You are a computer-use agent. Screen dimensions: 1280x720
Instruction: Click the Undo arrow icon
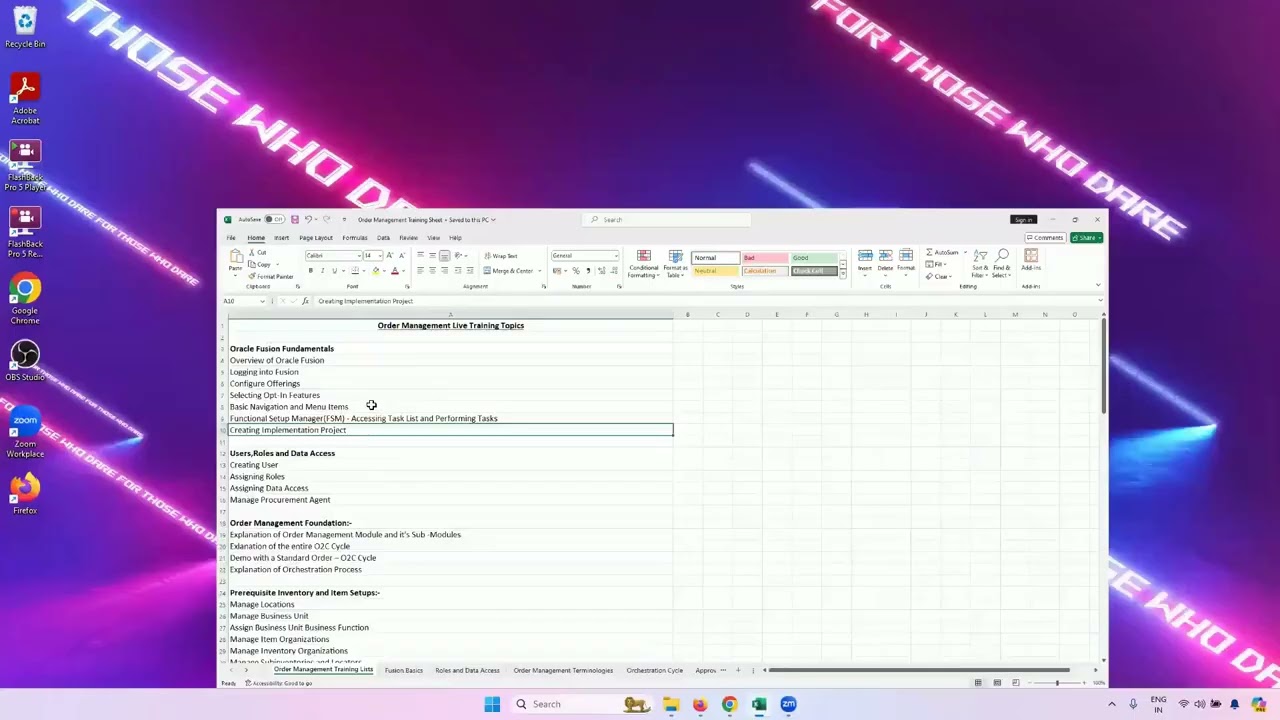point(308,219)
